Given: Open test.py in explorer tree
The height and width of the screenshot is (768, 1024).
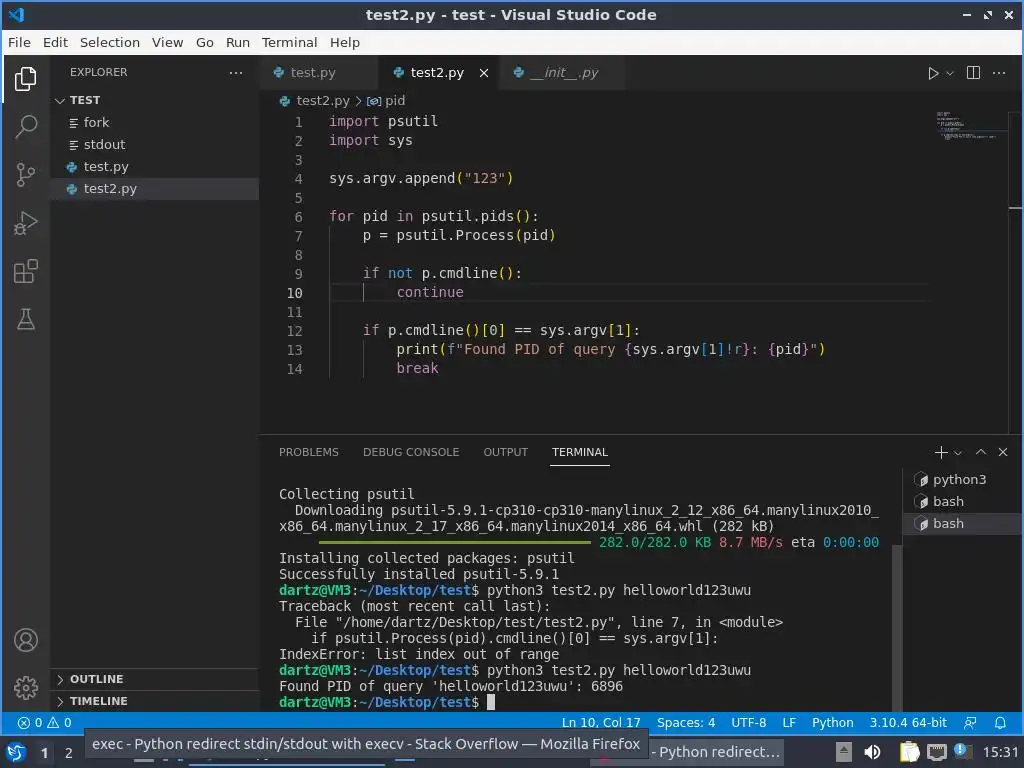Looking at the screenshot, I should pyautogui.click(x=155, y=167).
